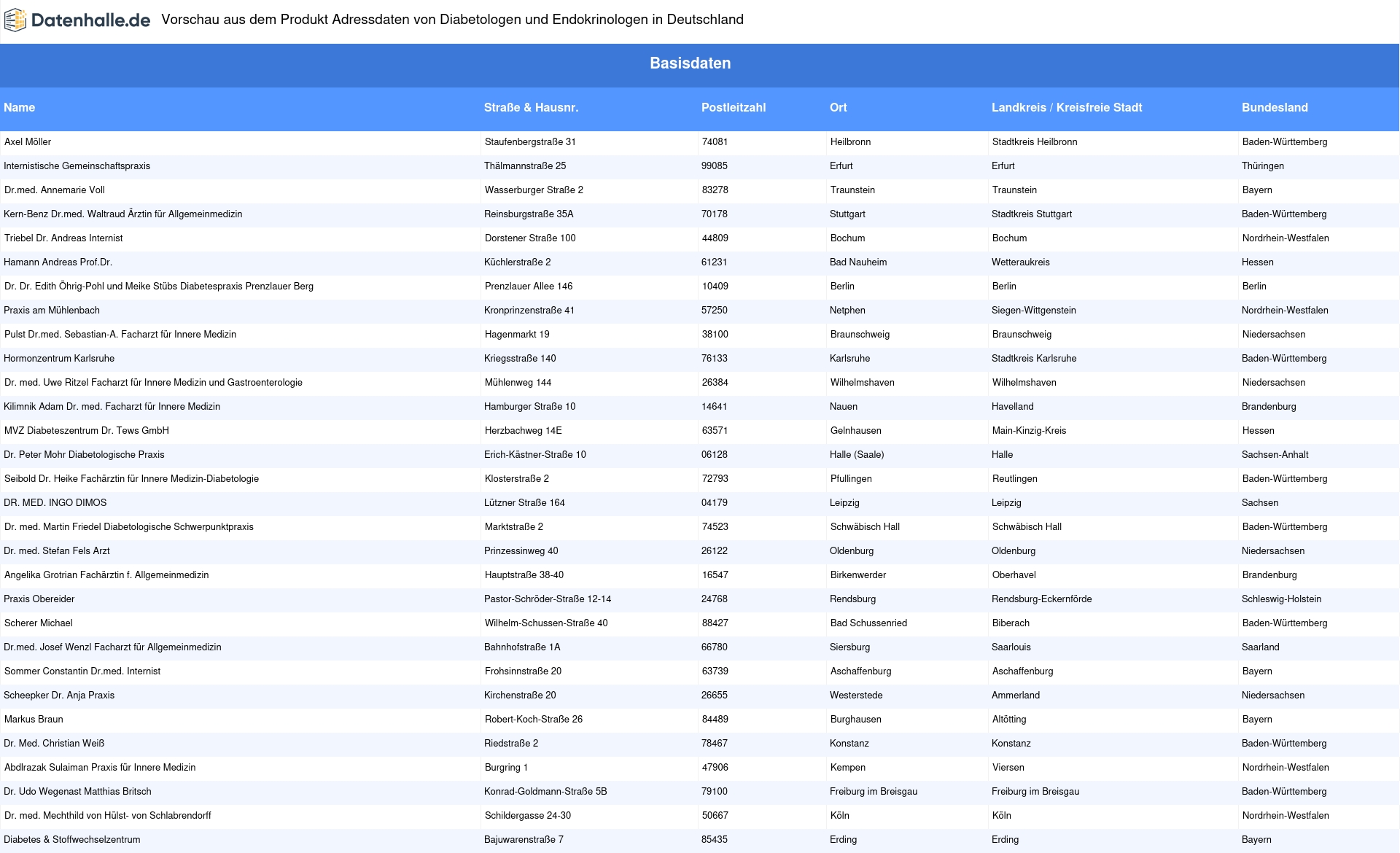
Task: Click the district cell Siegen-Wittgenstein
Action: [x=1033, y=311]
